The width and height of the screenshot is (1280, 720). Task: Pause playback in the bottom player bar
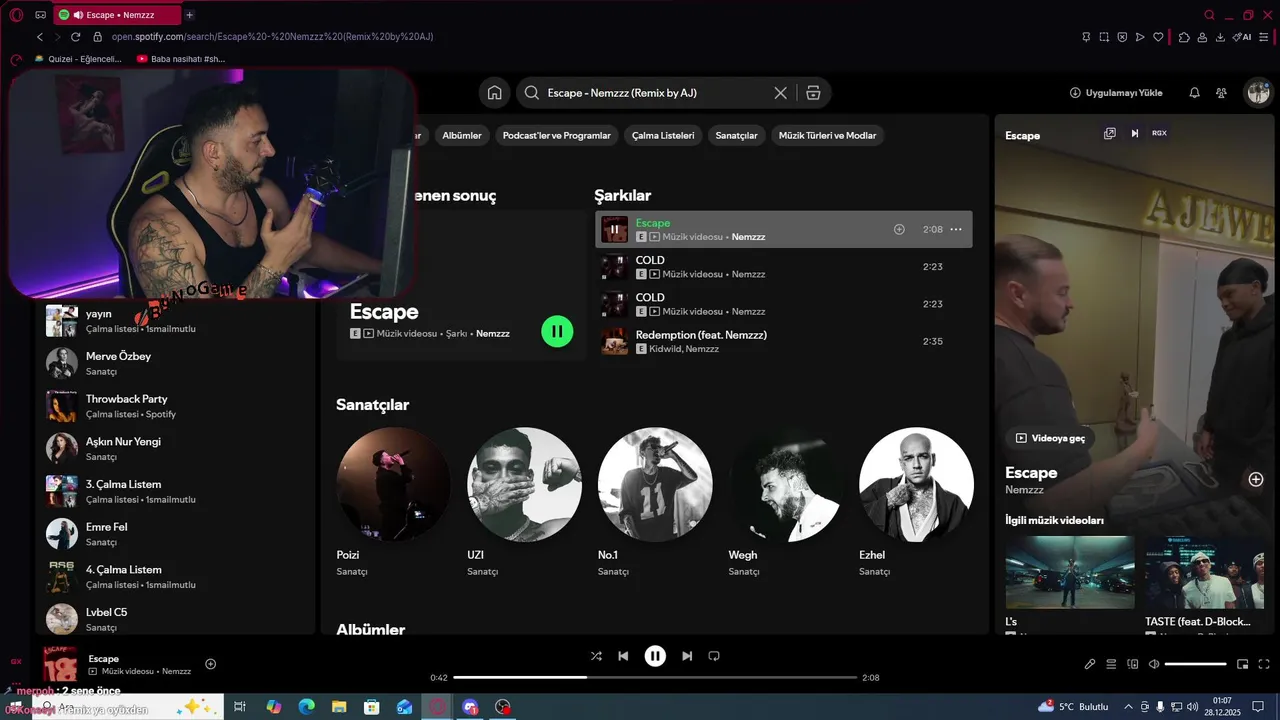(x=655, y=656)
